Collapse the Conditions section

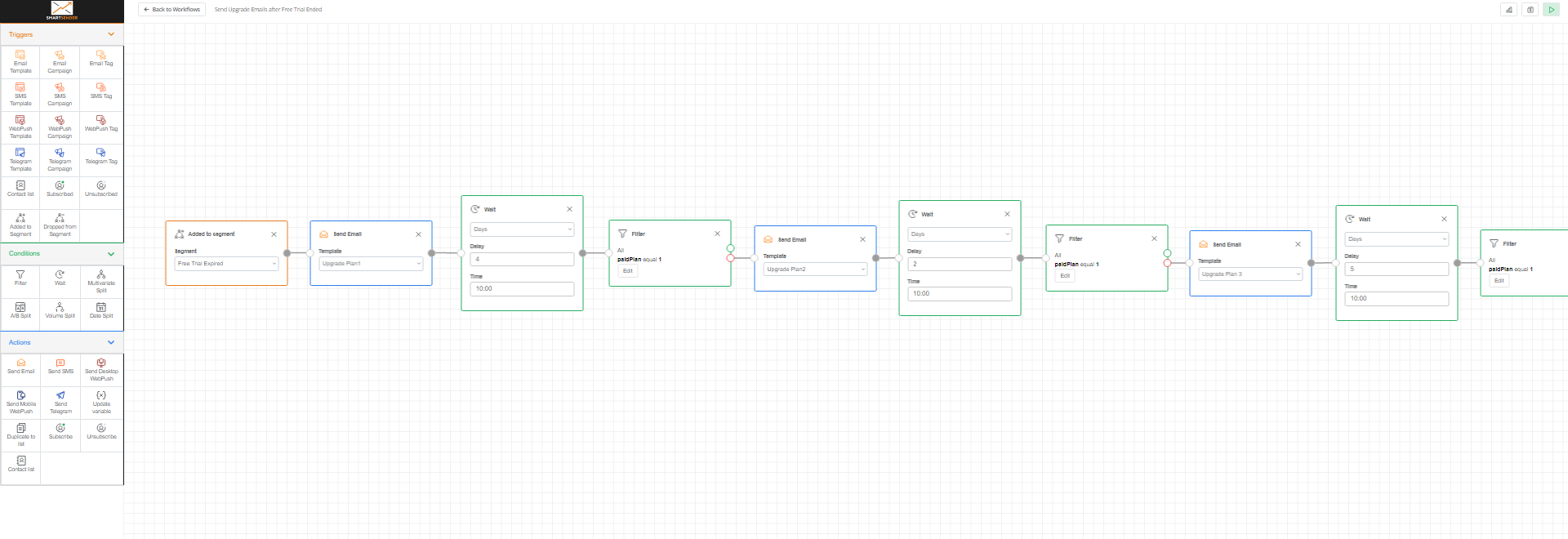(111, 254)
